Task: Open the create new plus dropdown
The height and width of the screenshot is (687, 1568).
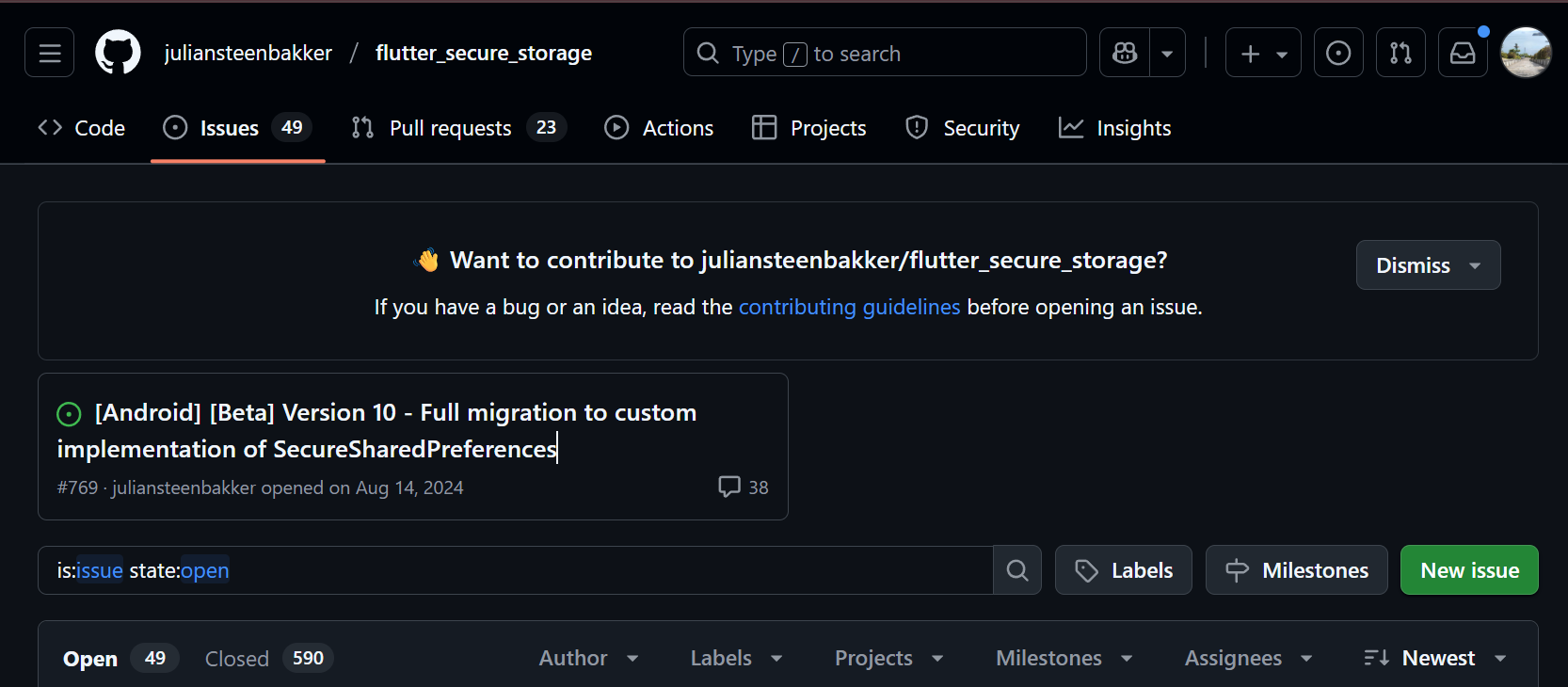Action: point(1263,53)
